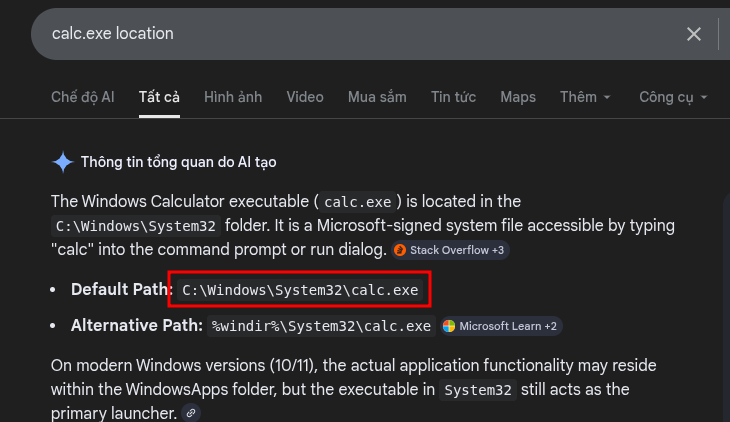Open Microsoft Learn +2 sources chip
Image resolution: width=730 pixels, height=422 pixels.
[x=501, y=326]
